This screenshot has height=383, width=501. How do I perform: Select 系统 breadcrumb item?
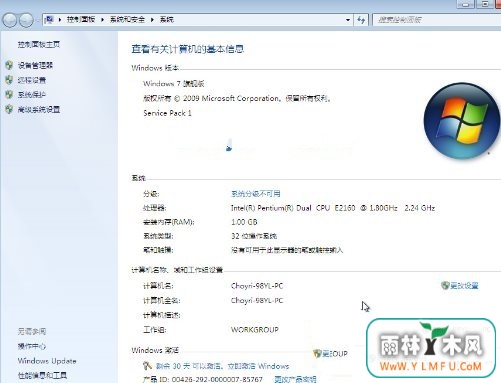point(166,19)
